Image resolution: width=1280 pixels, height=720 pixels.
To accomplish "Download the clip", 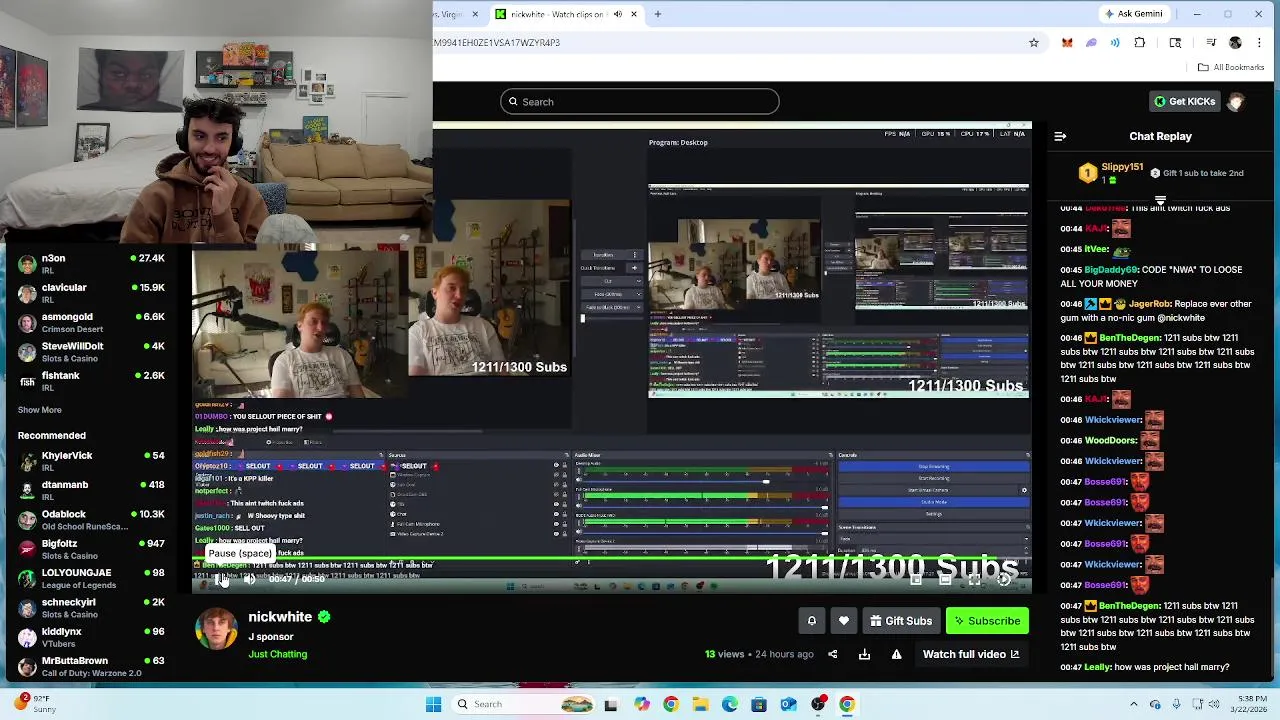I will coord(864,654).
